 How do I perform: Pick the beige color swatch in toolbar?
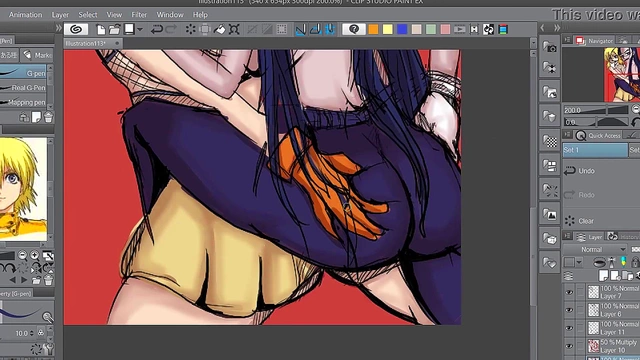[x=416, y=29]
